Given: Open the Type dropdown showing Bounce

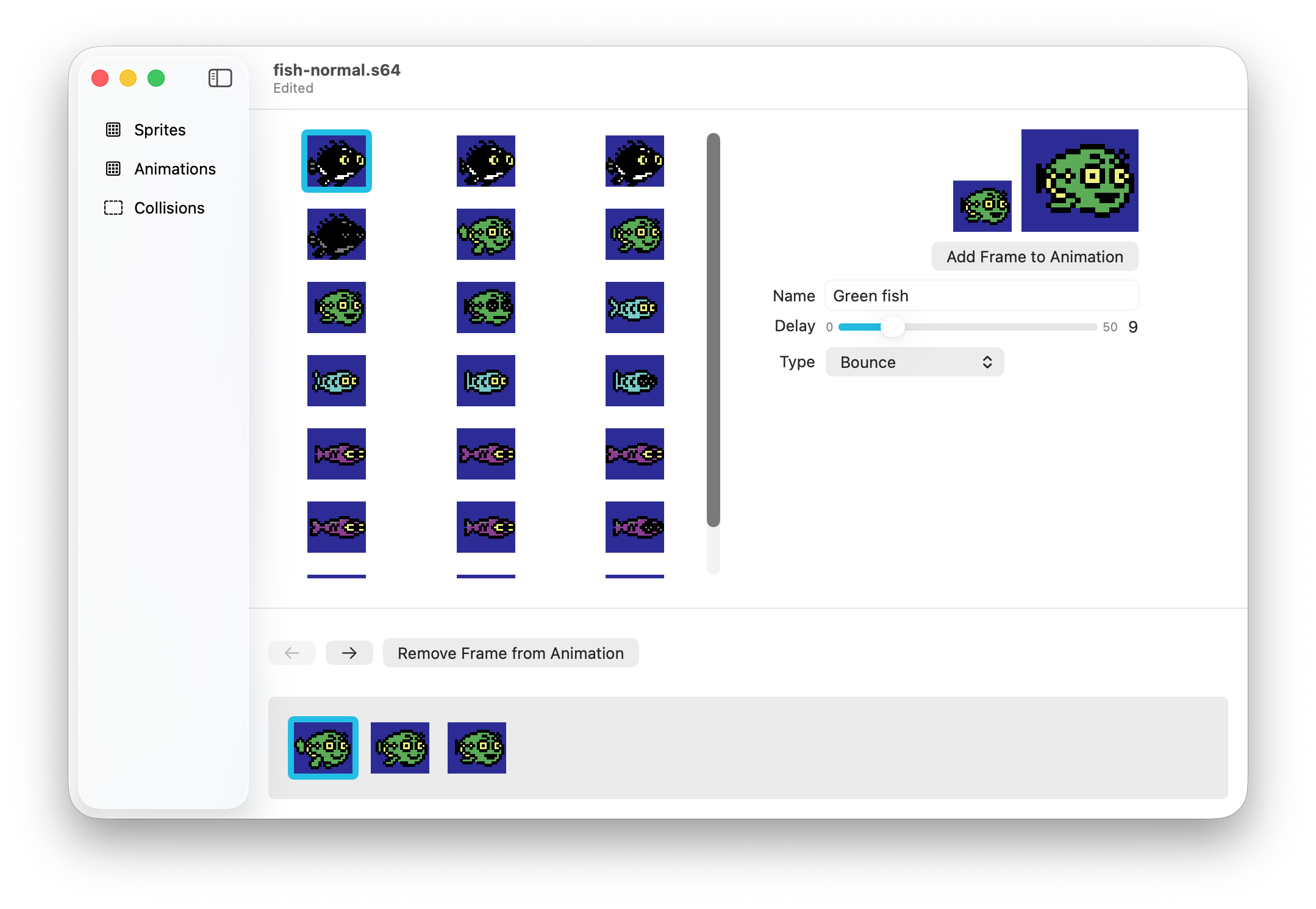Looking at the screenshot, I should click(x=914, y=362).
